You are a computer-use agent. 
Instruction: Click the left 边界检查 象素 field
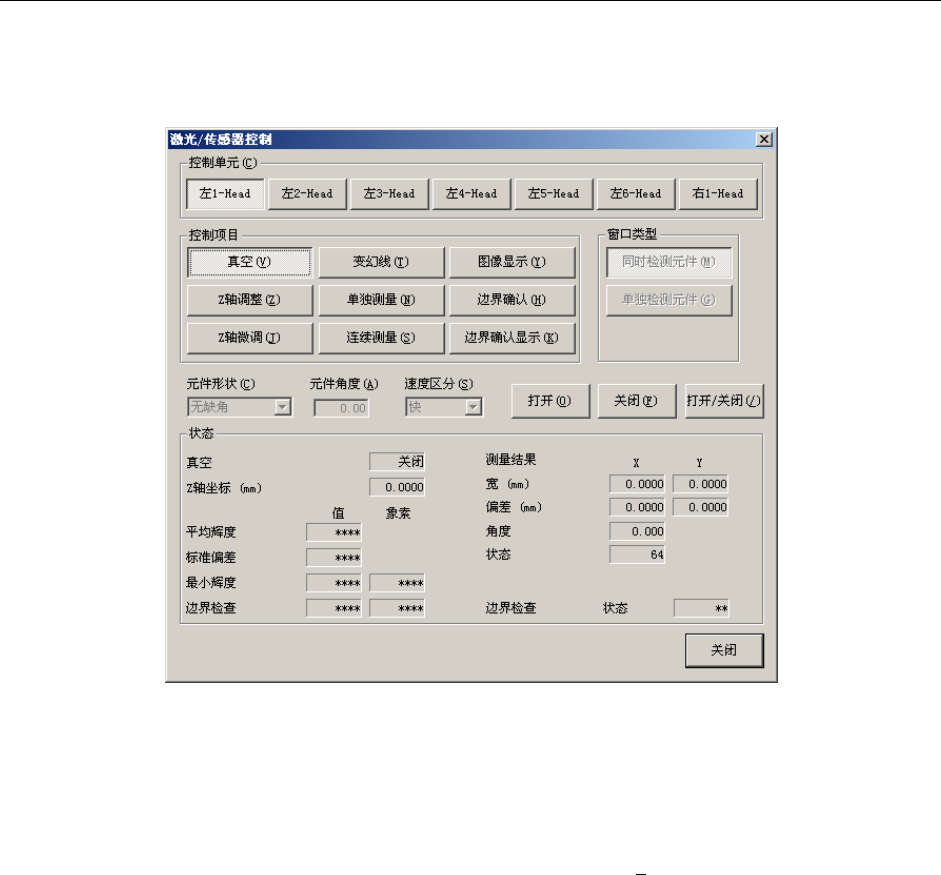(x=397, y=609)
